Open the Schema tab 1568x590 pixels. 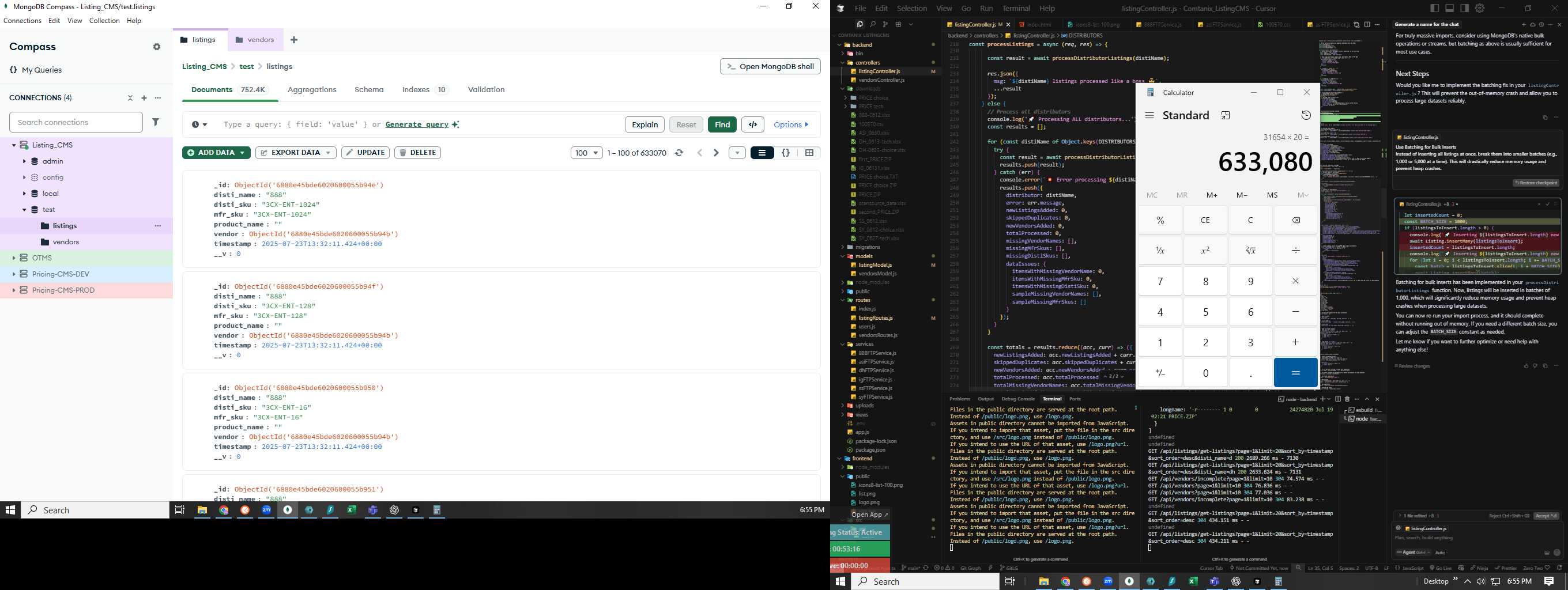[x=369, y=89]
